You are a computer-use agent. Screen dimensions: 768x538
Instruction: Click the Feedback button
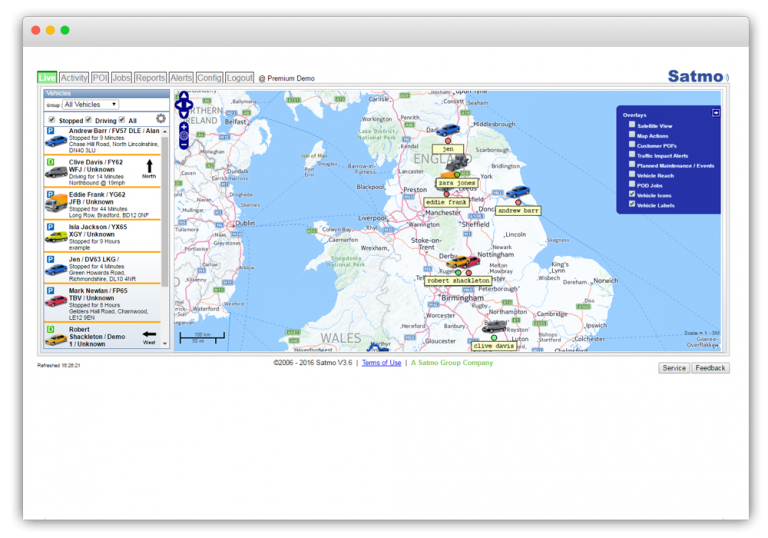tap(710, 368)
